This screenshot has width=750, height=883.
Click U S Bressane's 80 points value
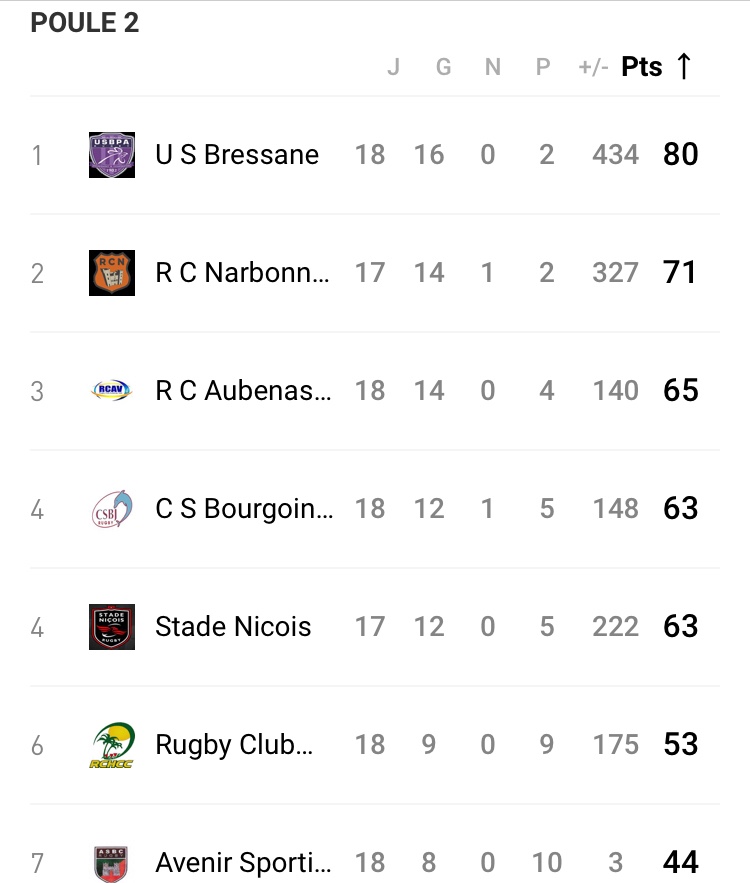(x=680, y=155)
